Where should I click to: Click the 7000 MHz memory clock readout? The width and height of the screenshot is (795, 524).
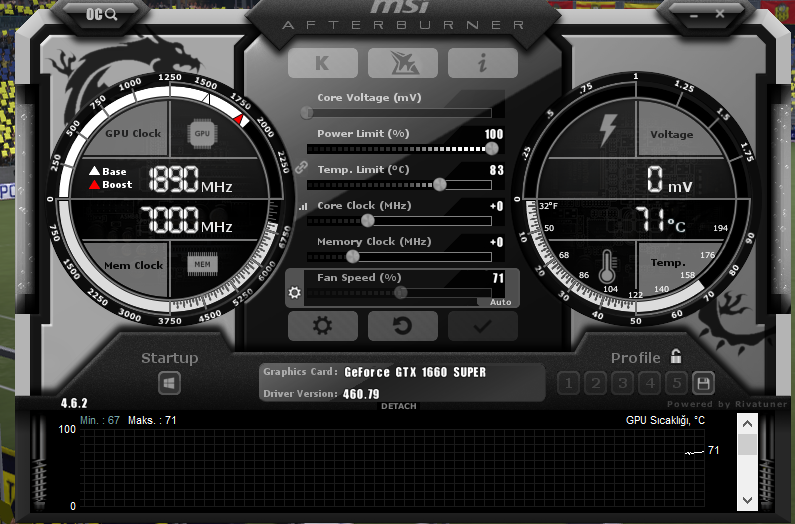point(186,220)
